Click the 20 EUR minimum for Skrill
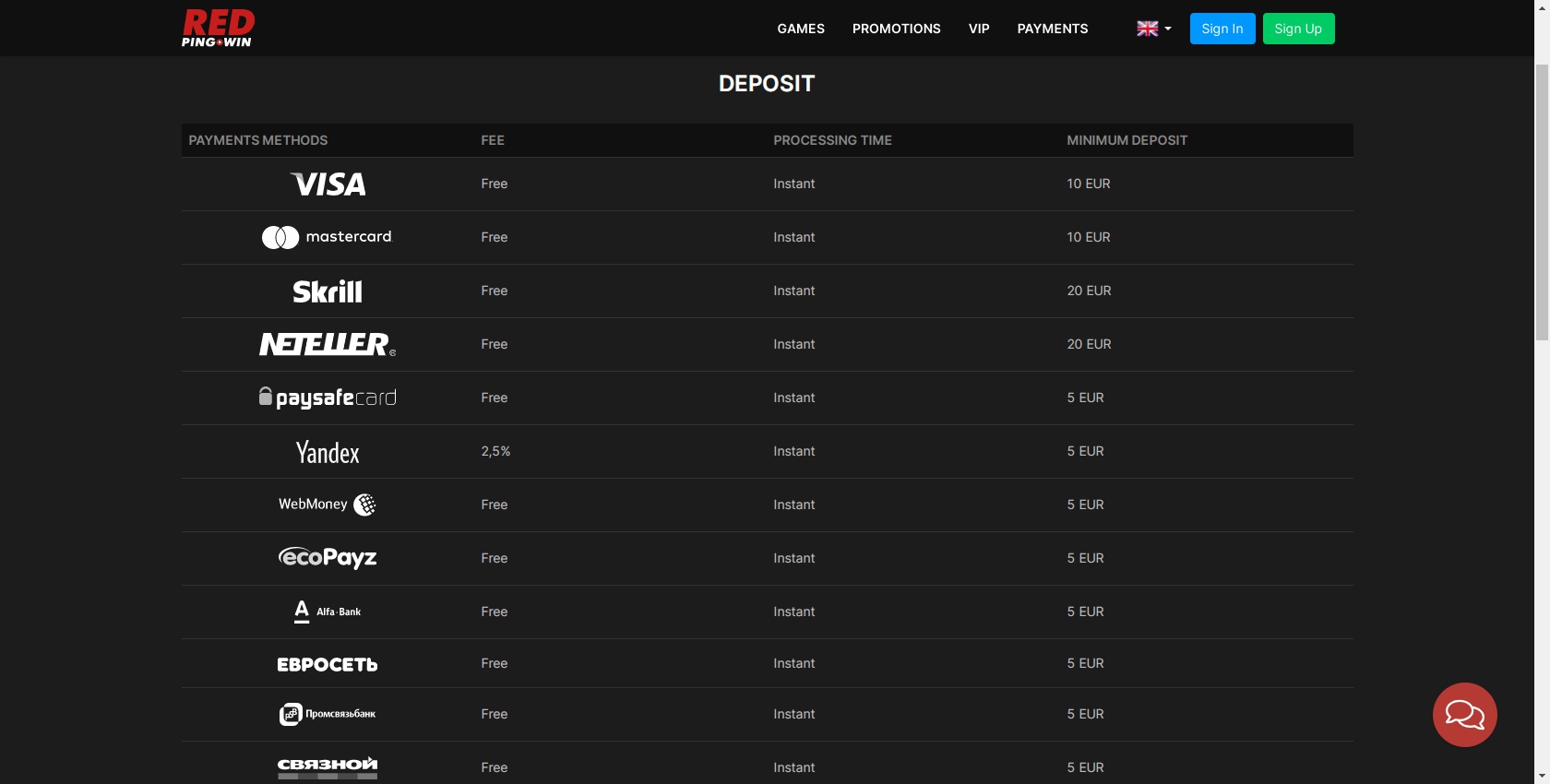 pos(1089,291)
